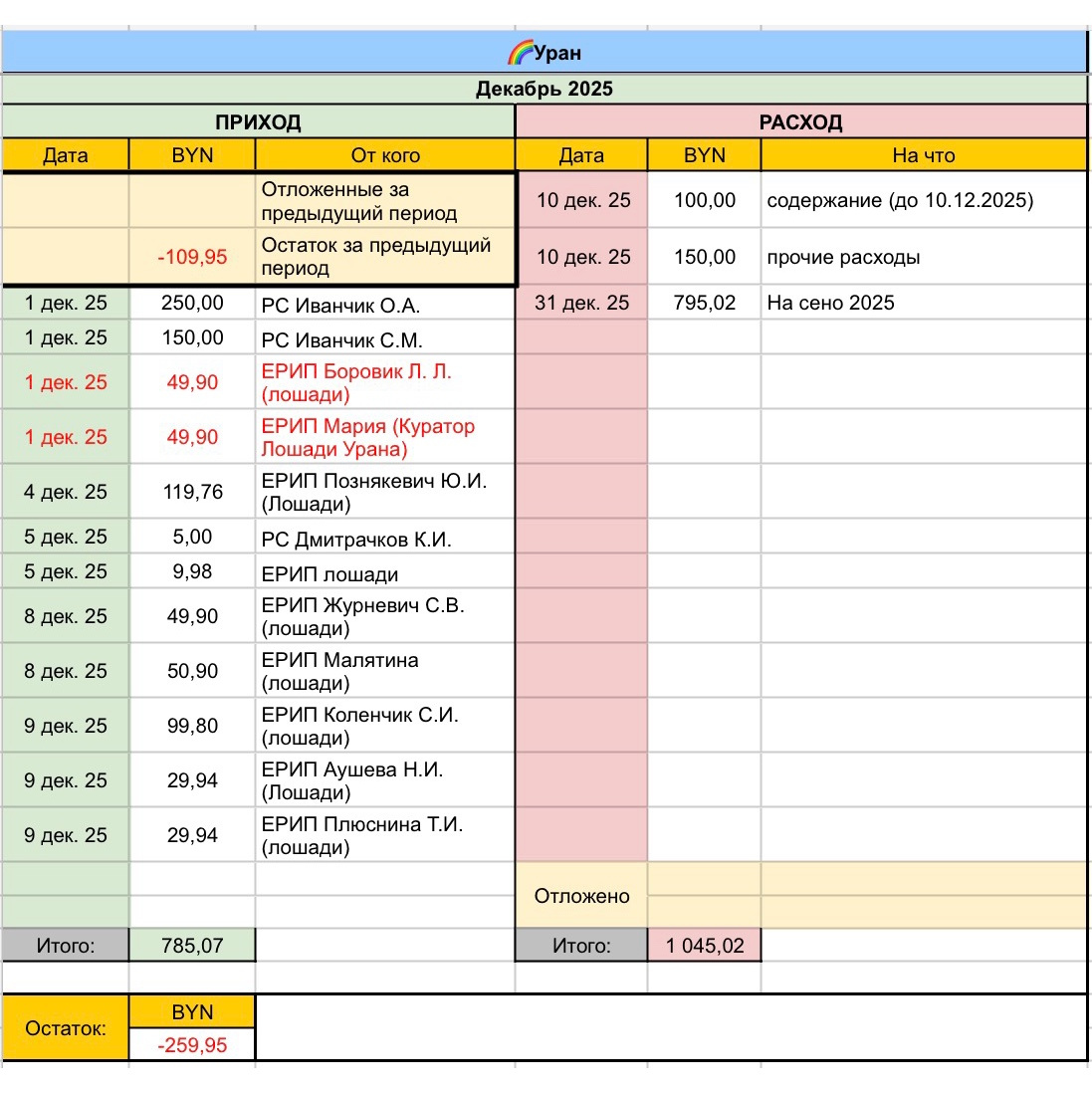
Task: Select amount 119,76
Action: 192,492
